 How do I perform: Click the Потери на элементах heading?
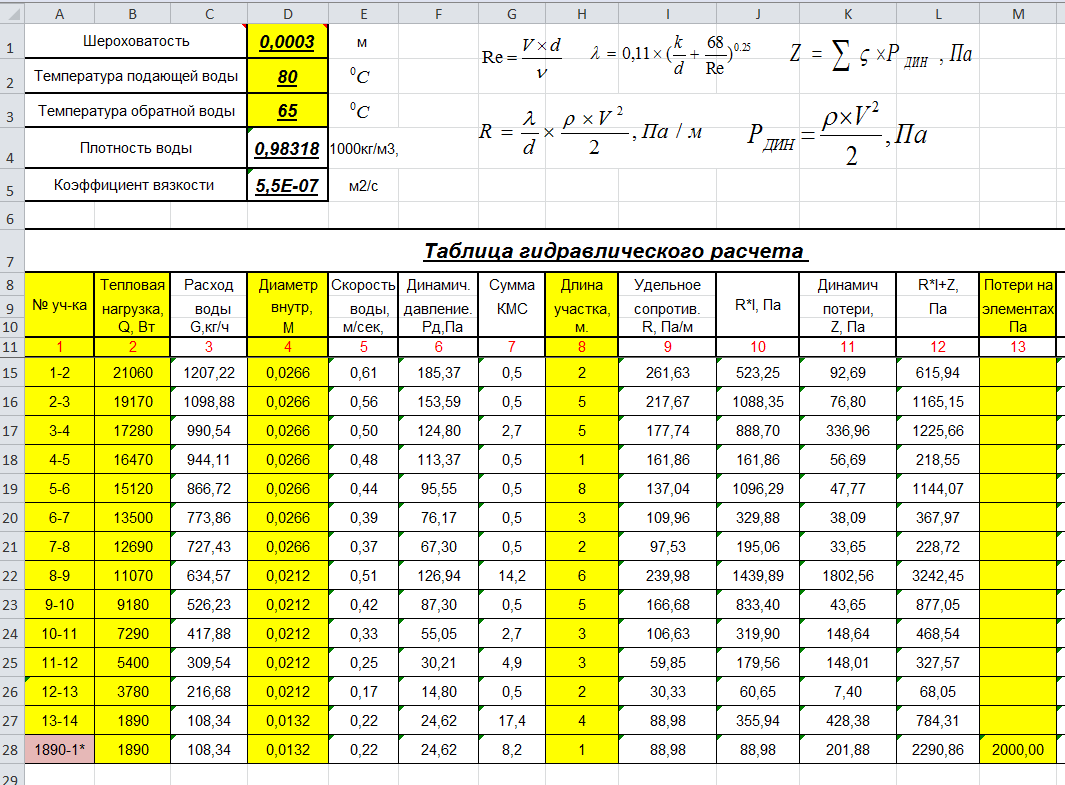[1017, 305]
